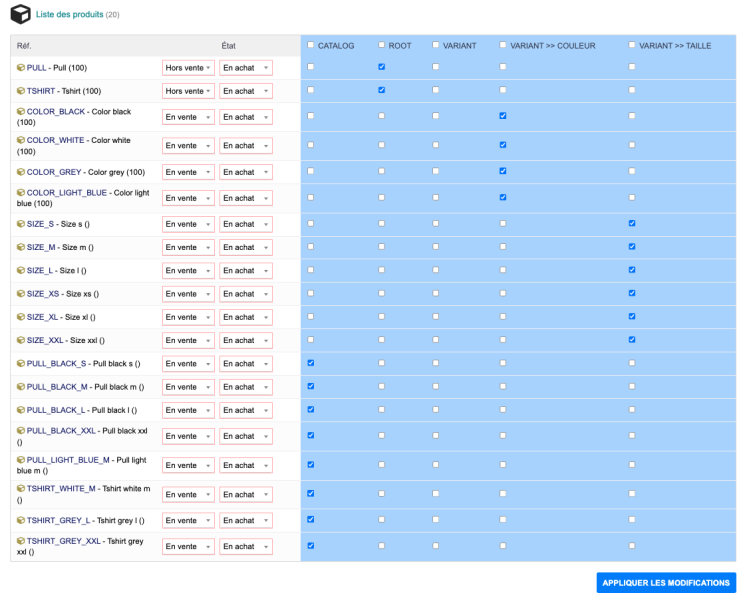Click the cube icon next to PULL_BLACK_M
Screen dimensions: 745x599
tap(20, 387)
